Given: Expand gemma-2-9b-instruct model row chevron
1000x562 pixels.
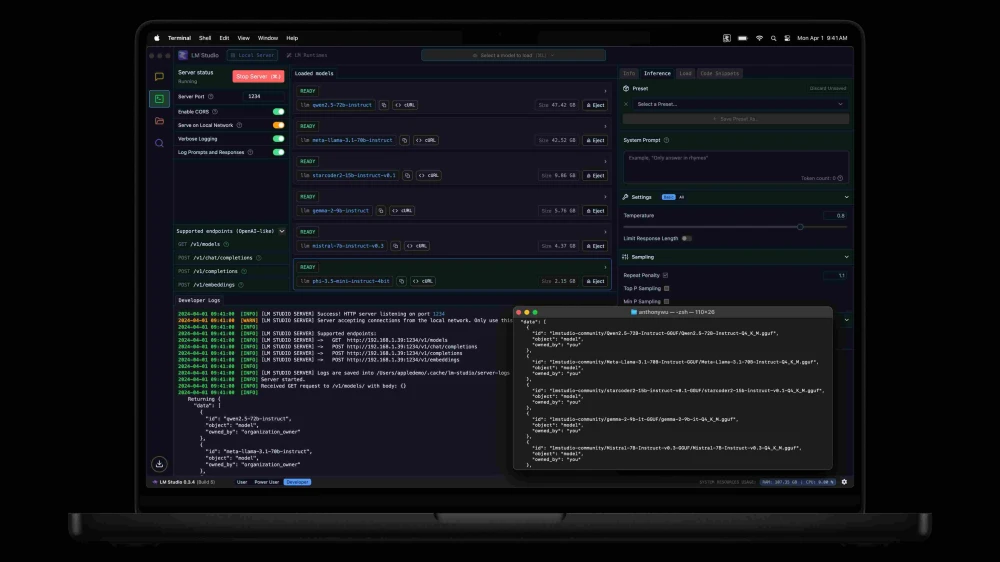Looking at the screenshot, I should 605,196.
